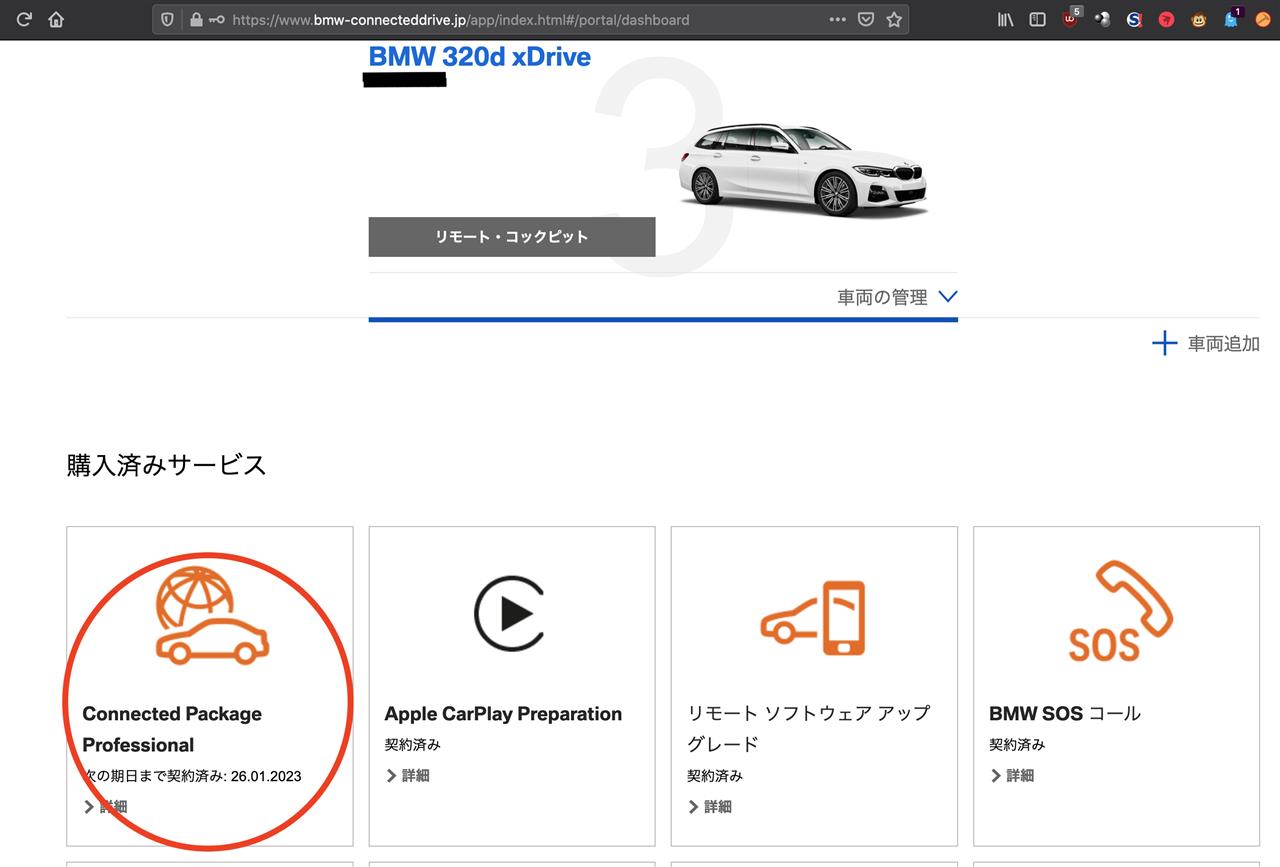Open uBlock Origin extension with badge 5
This screenshot has width=1280, height=867.
[x=1071, y=18]
